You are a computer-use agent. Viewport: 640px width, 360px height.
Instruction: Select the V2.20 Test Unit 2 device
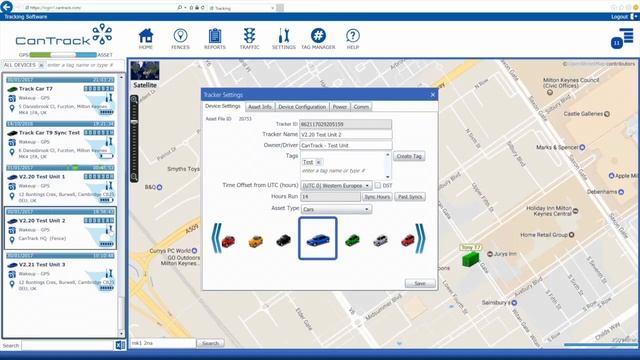pyautogui.click(x=60, y=228)
